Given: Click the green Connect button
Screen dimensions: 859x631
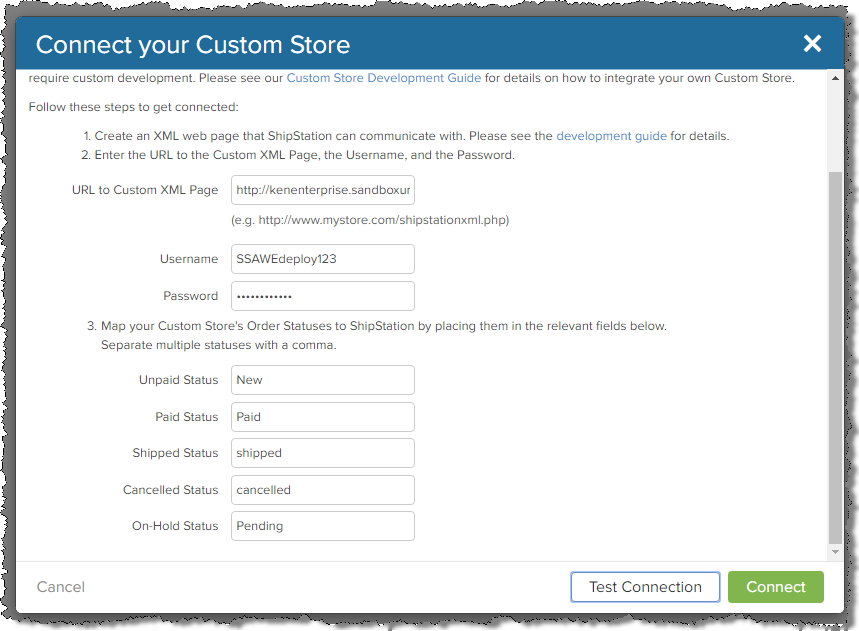Looking at the screenshot, I should pyautogui.click(x=776, y=587).
